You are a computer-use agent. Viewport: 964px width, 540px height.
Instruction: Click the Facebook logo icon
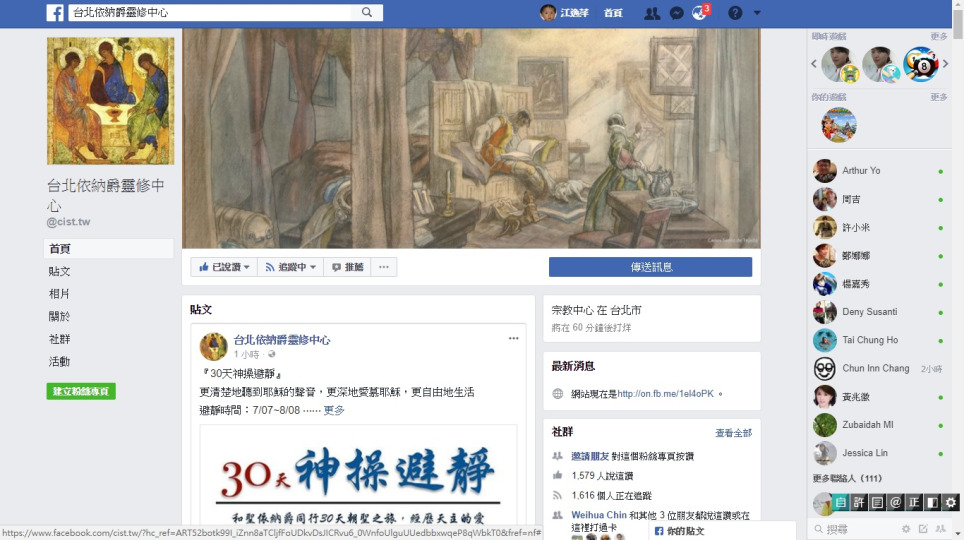click(55, 13)
